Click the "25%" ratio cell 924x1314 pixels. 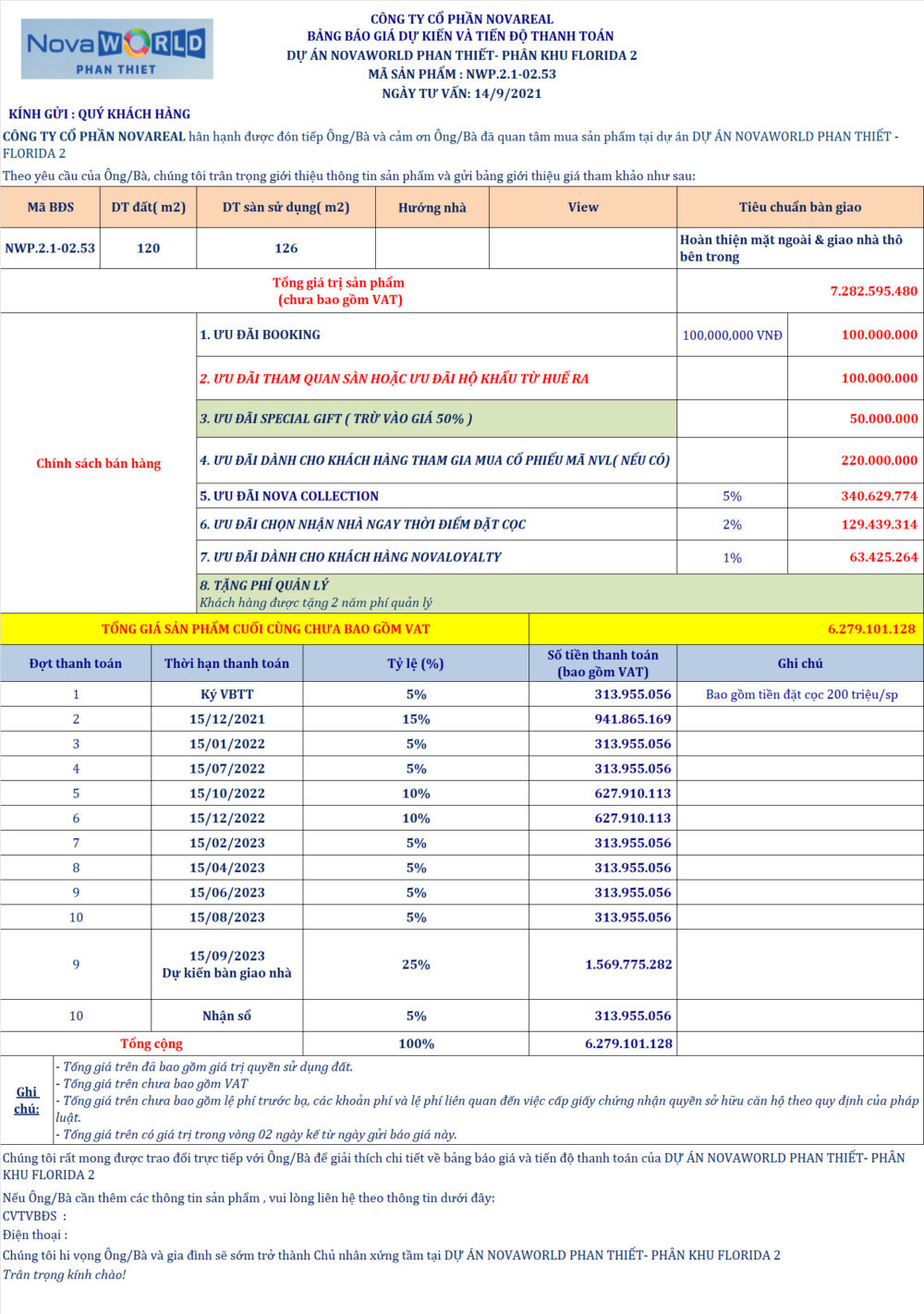coord(416,965)
